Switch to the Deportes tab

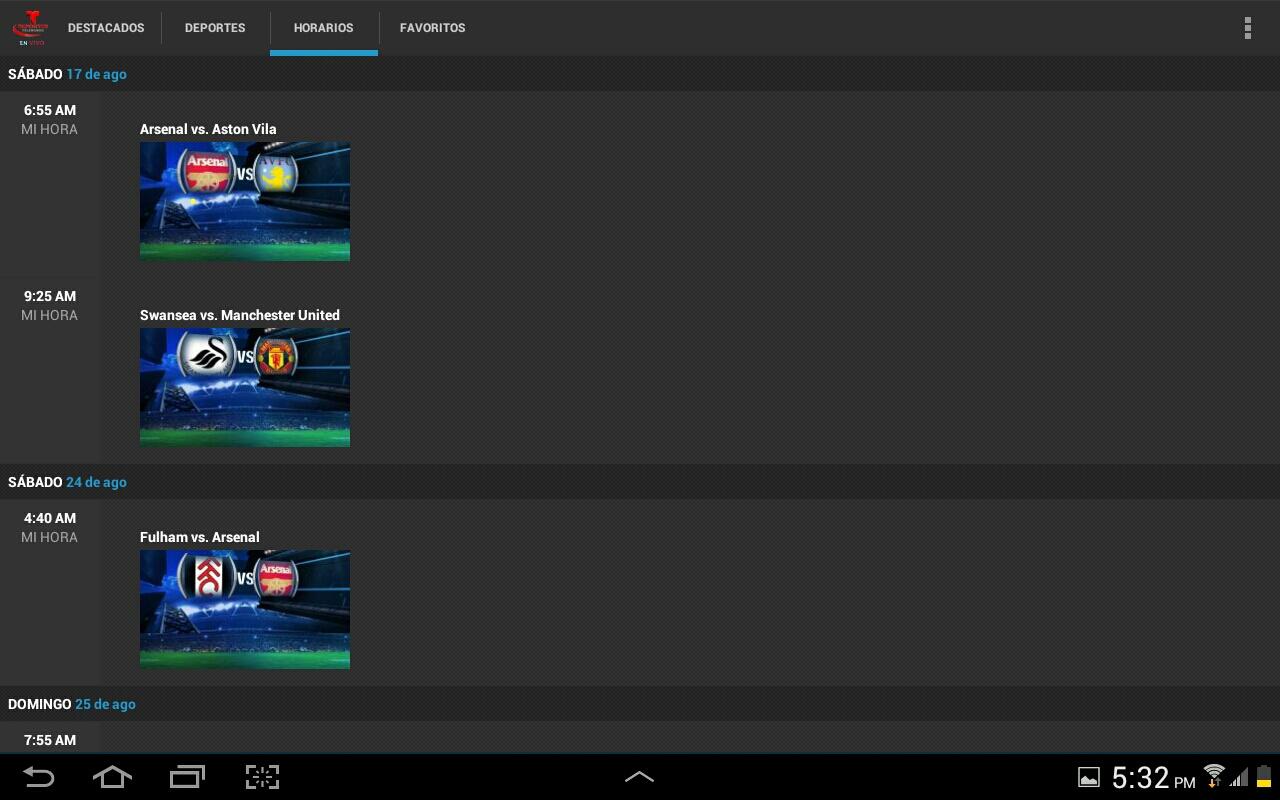[x=215, y=28]
